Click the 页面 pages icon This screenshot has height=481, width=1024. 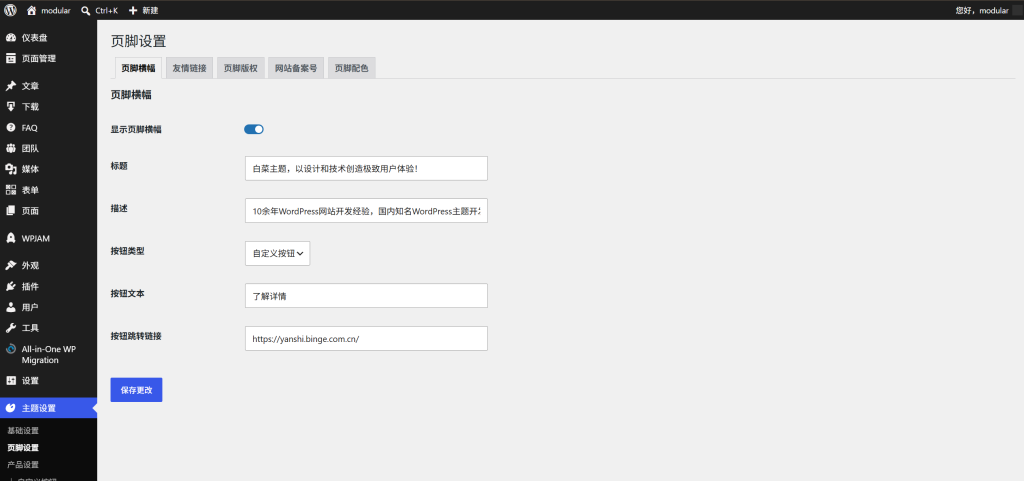10,211
